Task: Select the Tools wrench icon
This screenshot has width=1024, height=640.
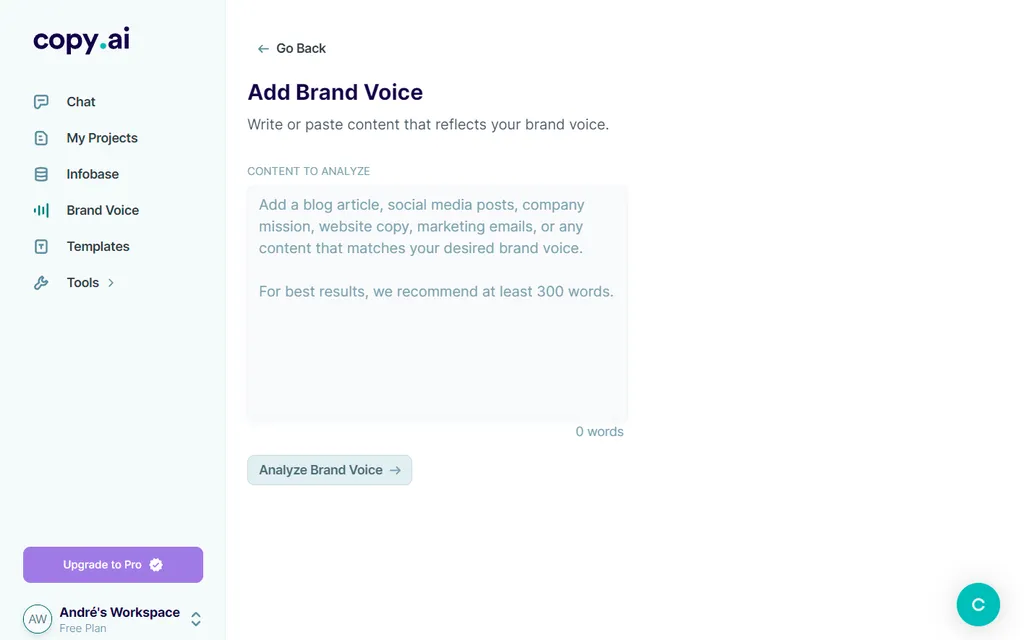Action: coord(40,282)
